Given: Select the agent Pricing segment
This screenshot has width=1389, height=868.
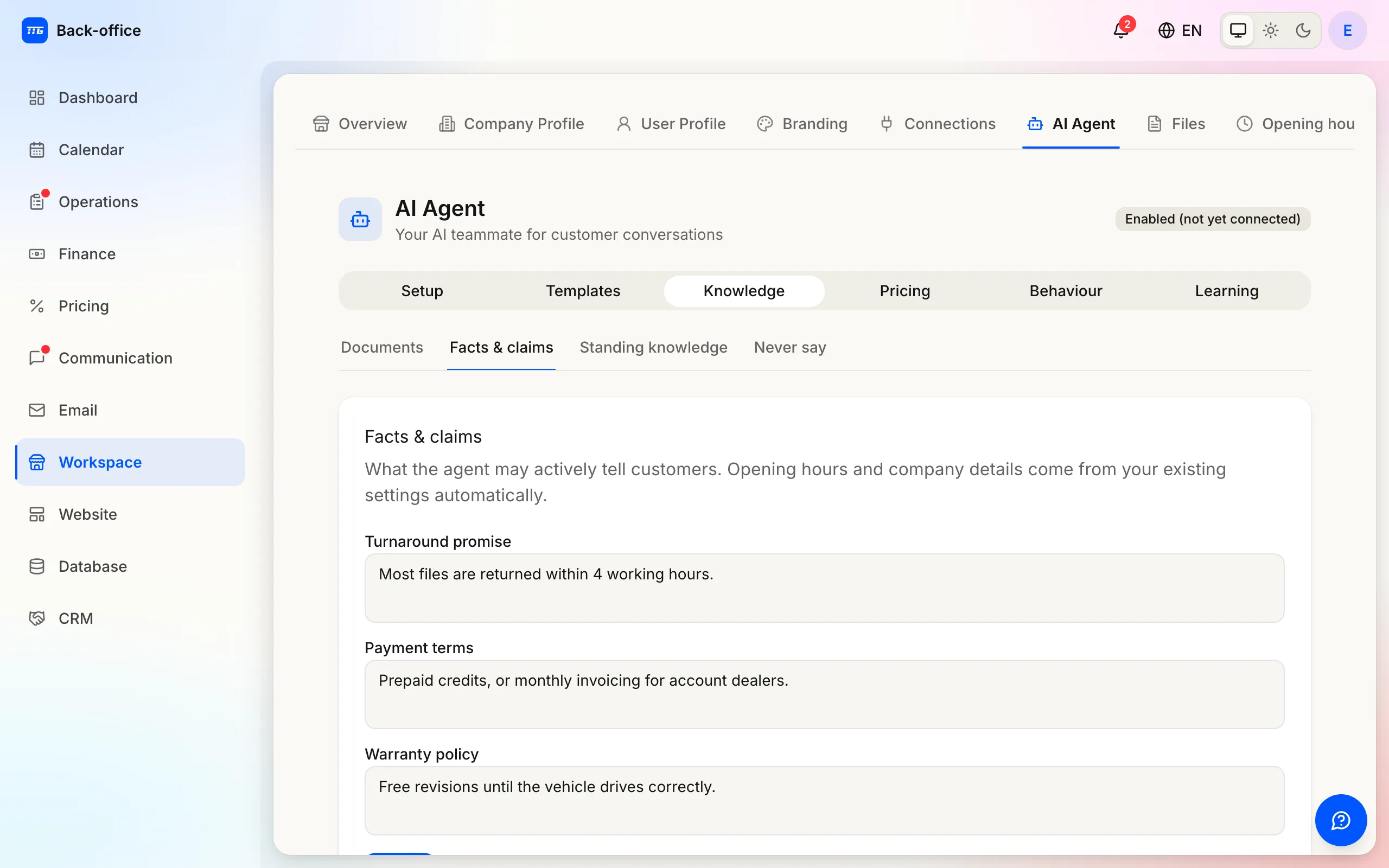Looking at the screenshot, I should tap(904, 291).
